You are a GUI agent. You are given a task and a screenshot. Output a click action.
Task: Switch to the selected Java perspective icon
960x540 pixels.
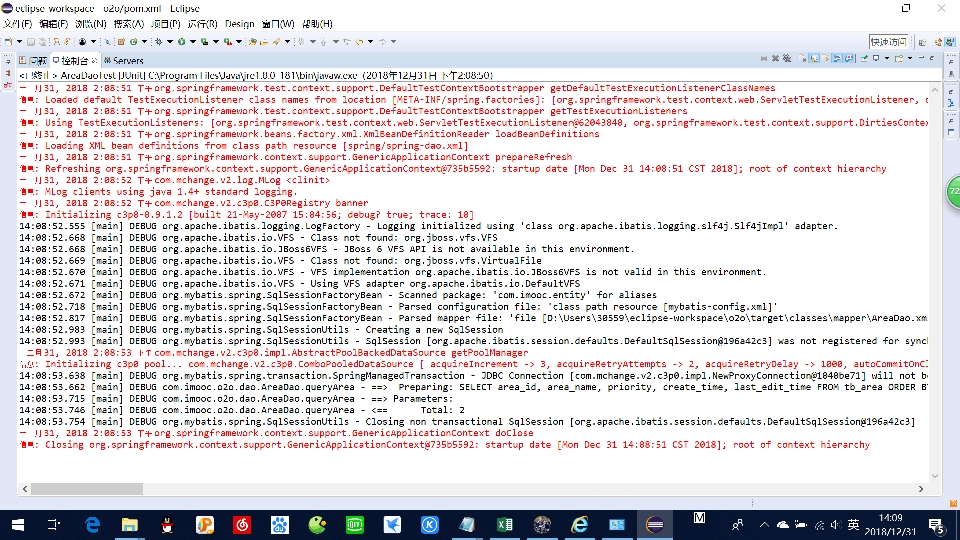(950, 42)
